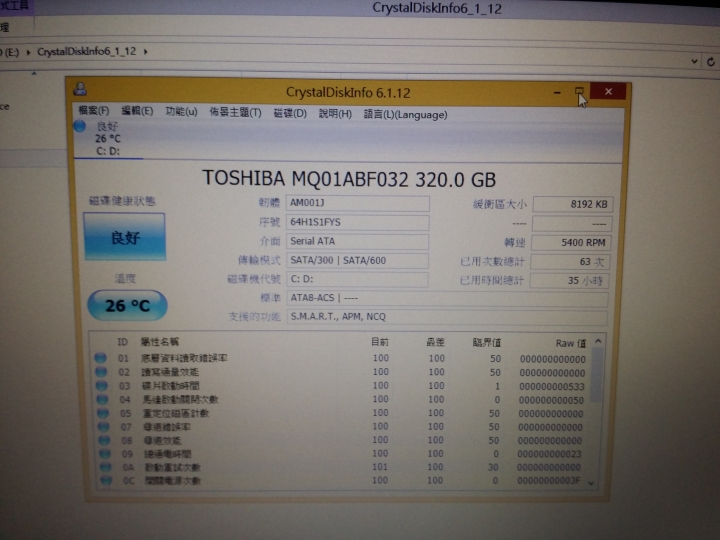Click status icon of attribute 0A row
This screenshot has height=540, width=720.
tap(106, 467)
